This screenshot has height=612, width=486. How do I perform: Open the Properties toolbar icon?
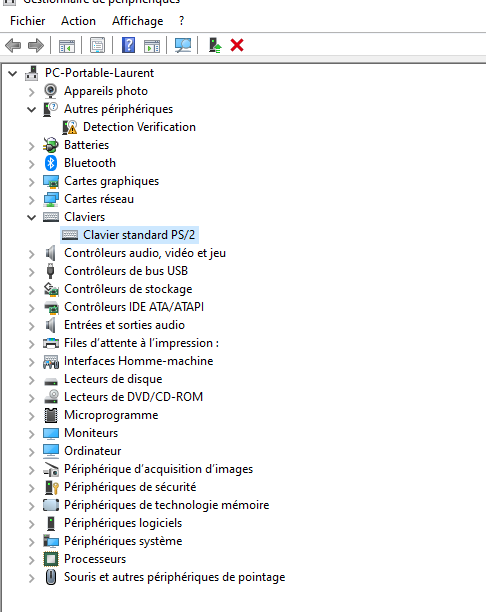[x=98, y=45]
